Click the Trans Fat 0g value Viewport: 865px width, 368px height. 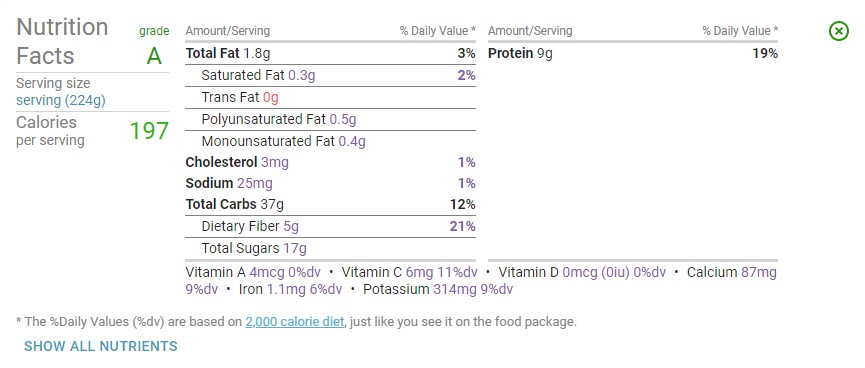[x=271, y=98]
